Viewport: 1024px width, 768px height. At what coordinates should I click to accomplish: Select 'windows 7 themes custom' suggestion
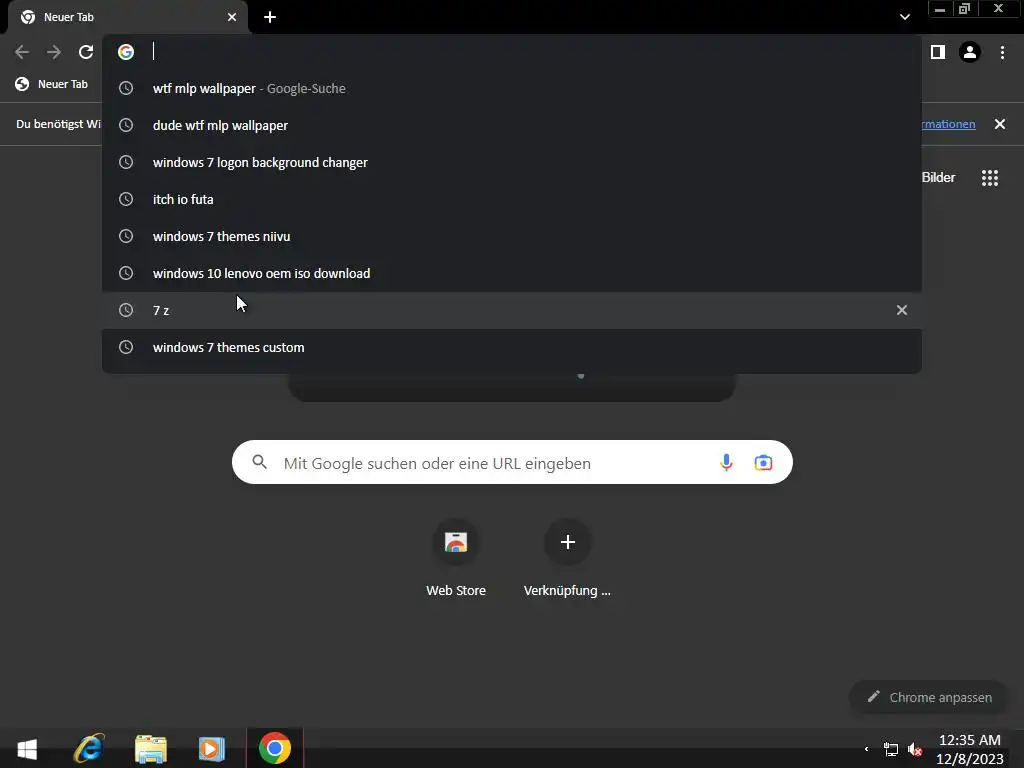coord(512,347)
